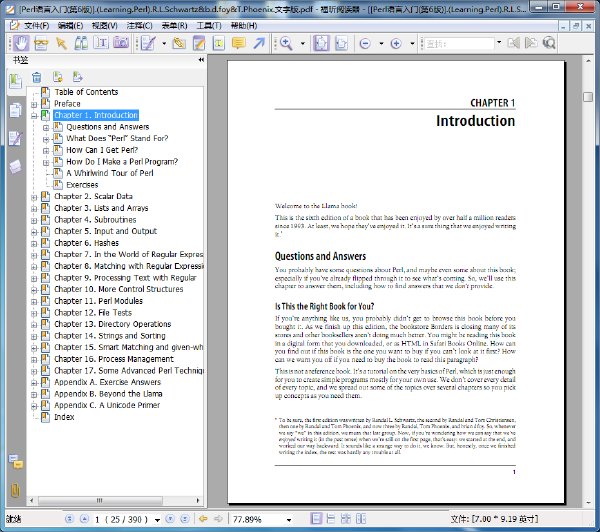Select the Typewriter tool icon

148,43
